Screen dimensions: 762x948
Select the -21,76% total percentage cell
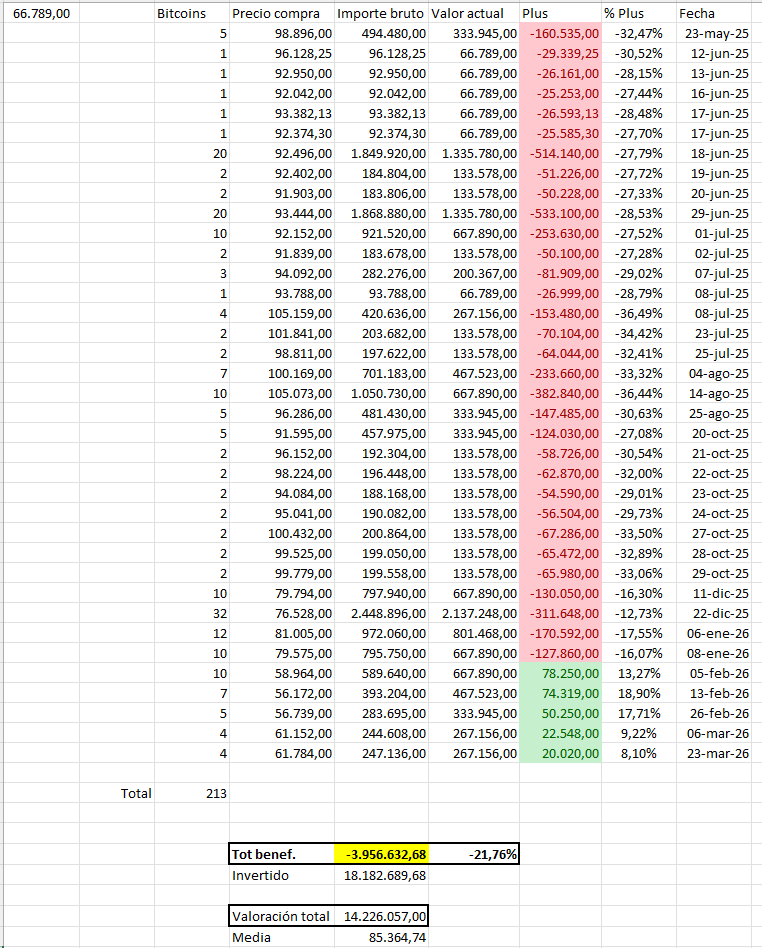[474, 854]
